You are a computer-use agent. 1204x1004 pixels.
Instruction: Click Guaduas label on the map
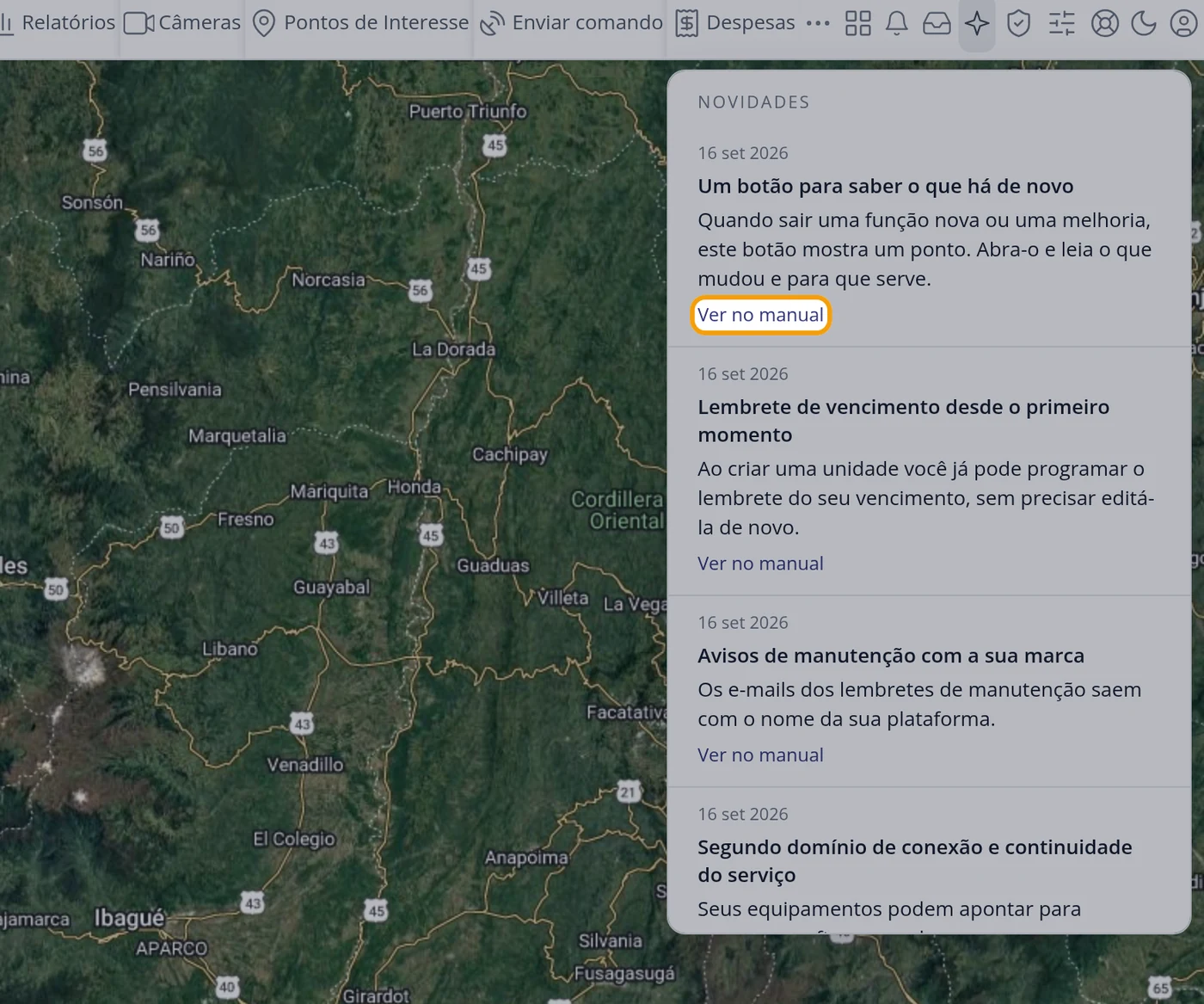pyautogui.click(x=493, y=565)
